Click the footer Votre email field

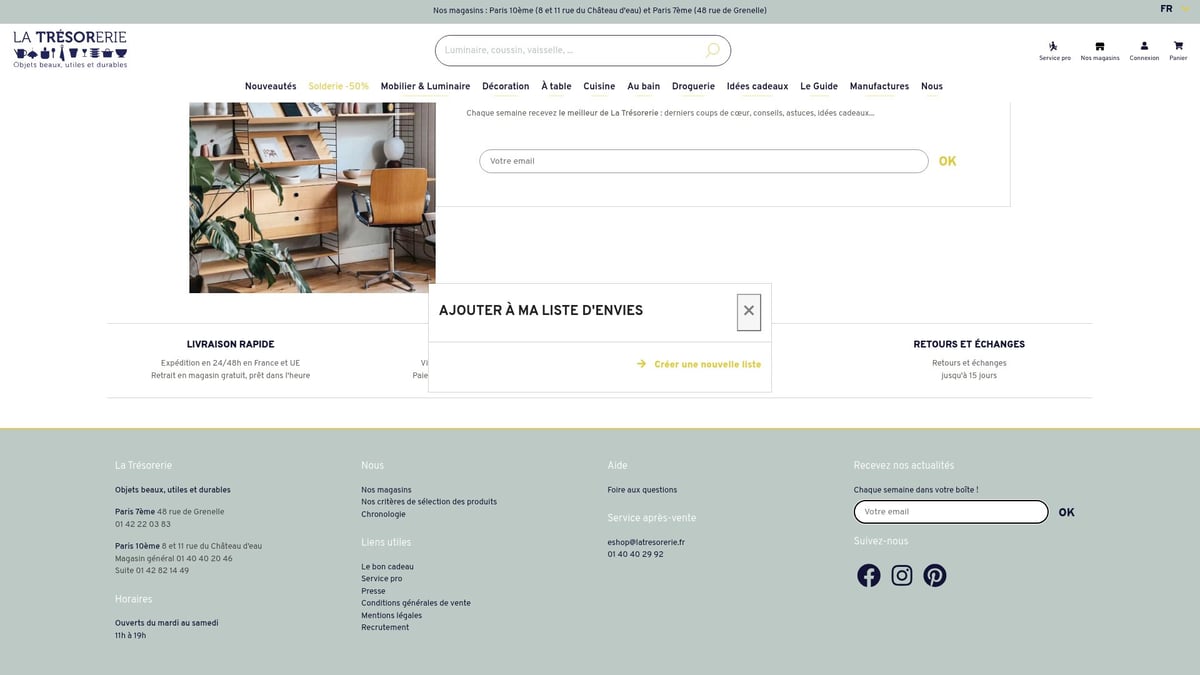tap(950, 512)
